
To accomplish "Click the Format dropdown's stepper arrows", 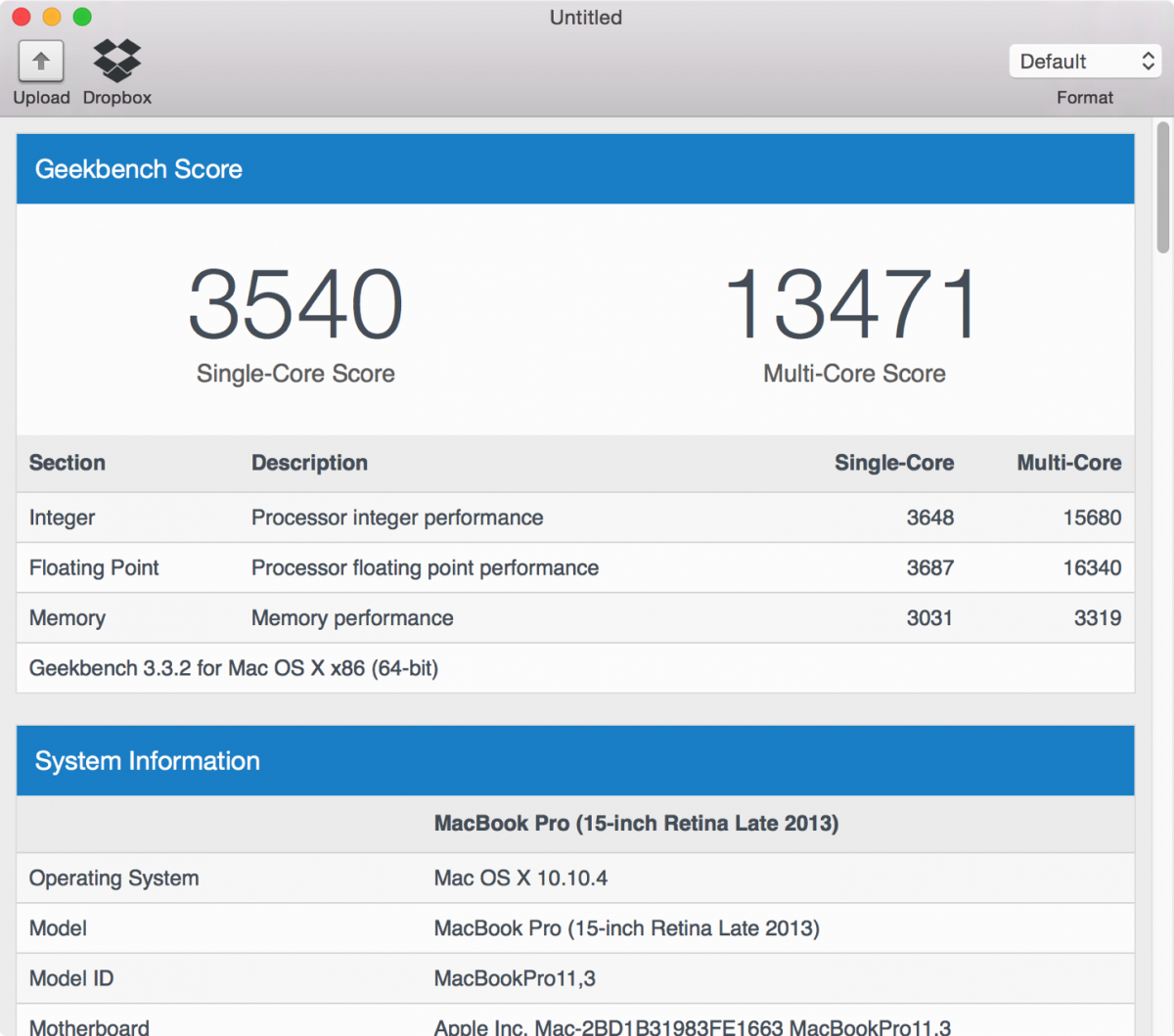I will click(1148, 61).
